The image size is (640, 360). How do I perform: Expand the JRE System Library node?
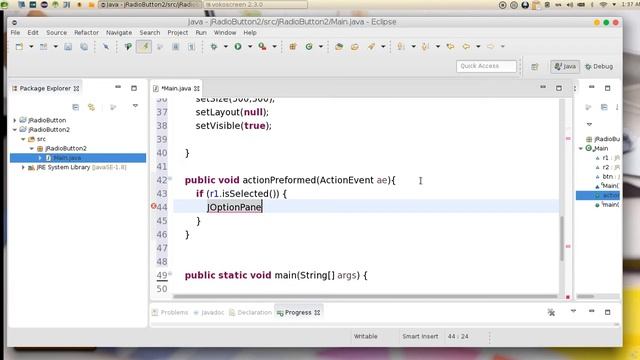point(23,167)
